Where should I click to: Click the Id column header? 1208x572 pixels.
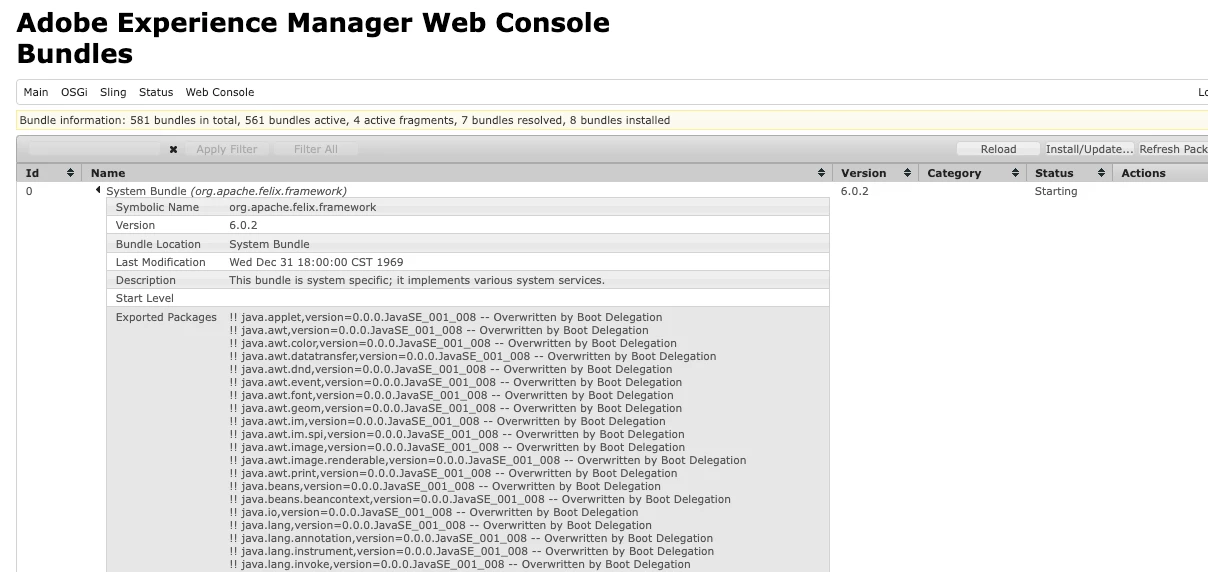click(48, 173)
